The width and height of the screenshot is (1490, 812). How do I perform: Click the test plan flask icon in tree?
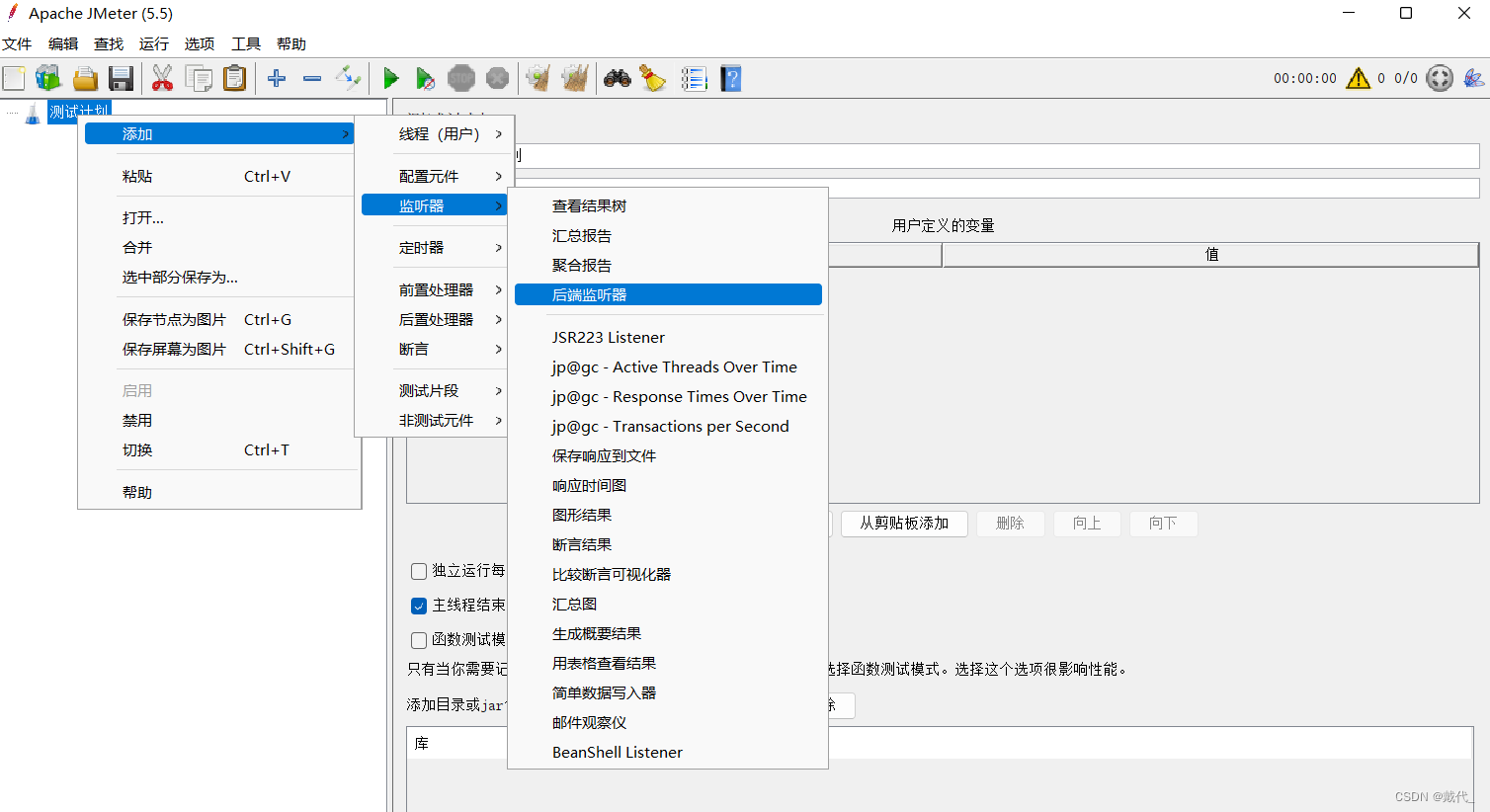coord(33,114)
